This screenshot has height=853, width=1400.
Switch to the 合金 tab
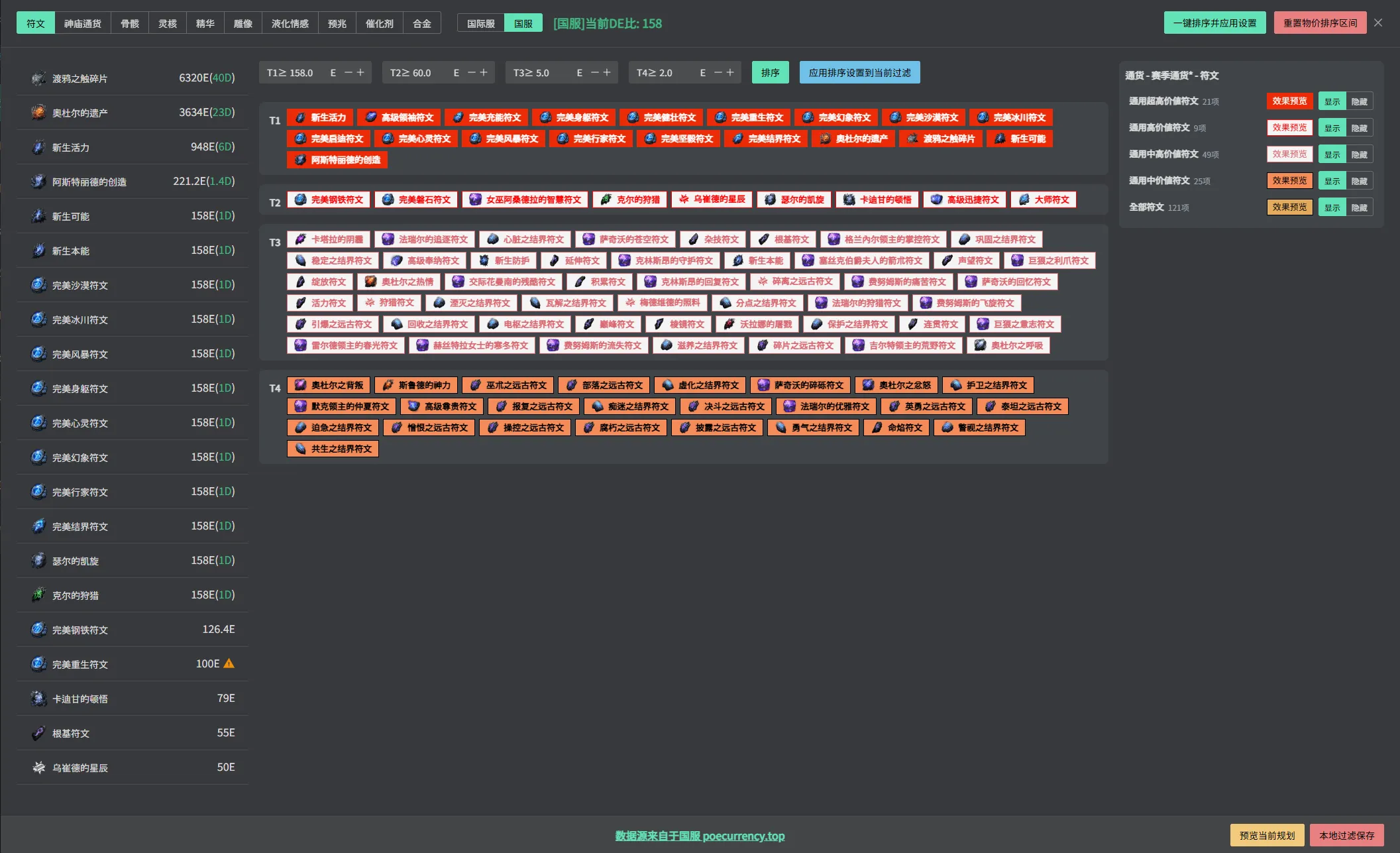(422, 23)
